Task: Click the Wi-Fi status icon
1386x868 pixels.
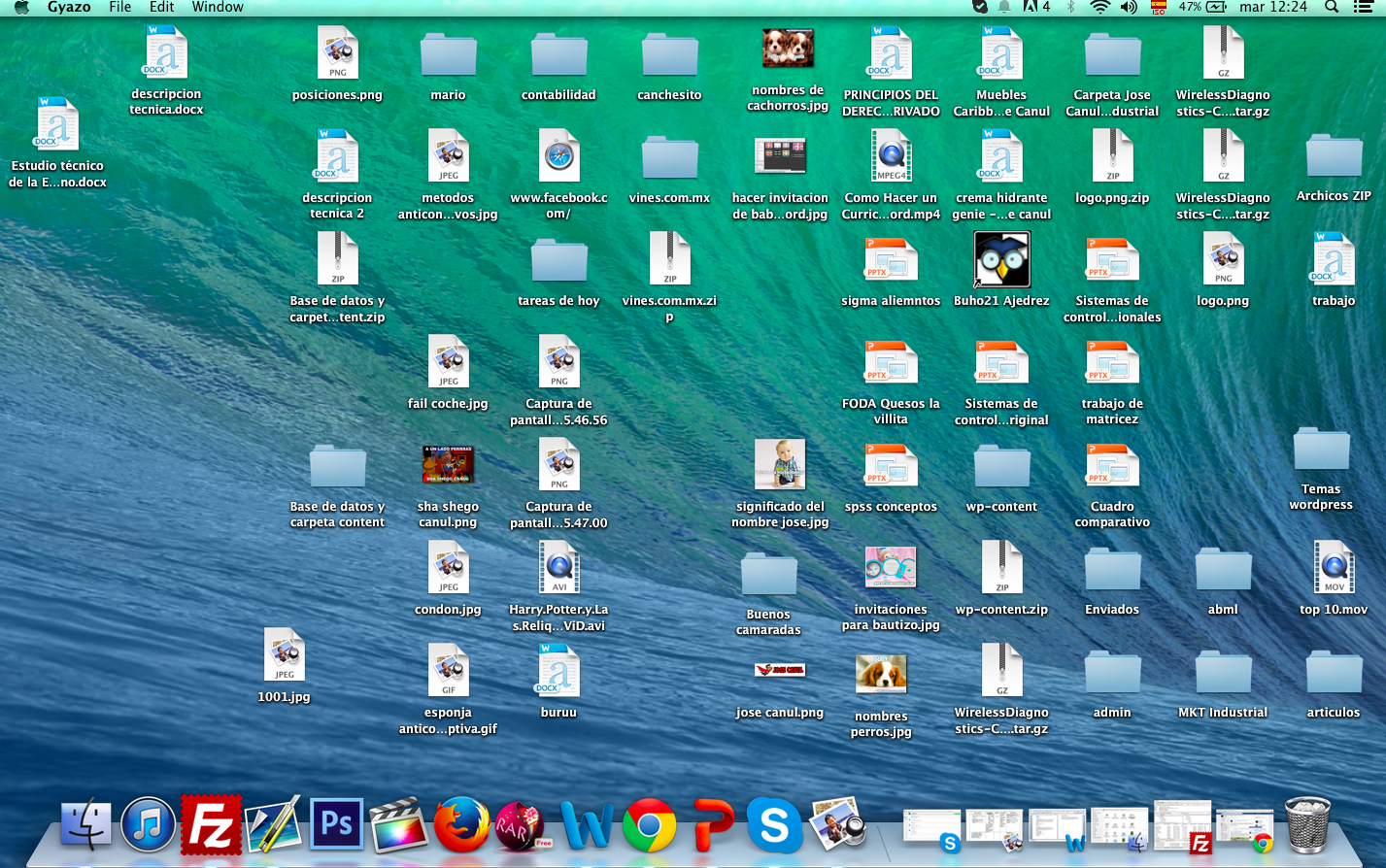Action: tap(1099, 7)
